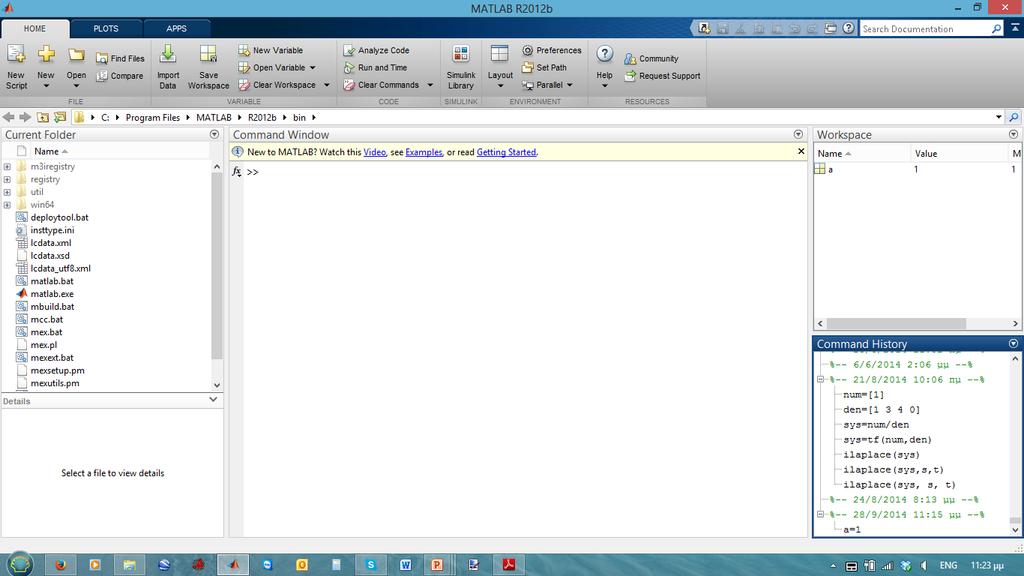Dismiss the New to MATLAB banner
This screenshot has height=576, width=1024.
[x=801, y=152]
